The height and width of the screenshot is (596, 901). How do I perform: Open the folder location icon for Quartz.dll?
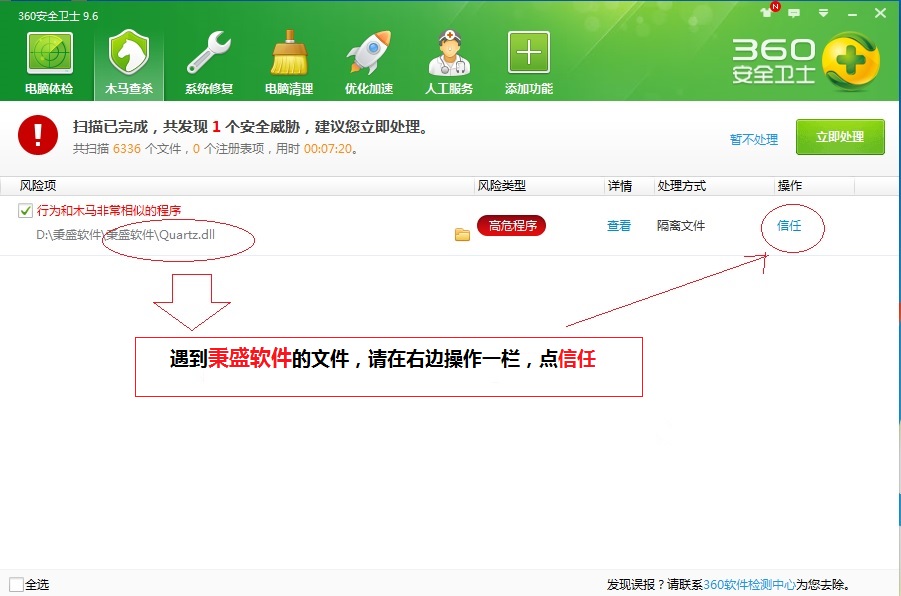click(462, 234)
